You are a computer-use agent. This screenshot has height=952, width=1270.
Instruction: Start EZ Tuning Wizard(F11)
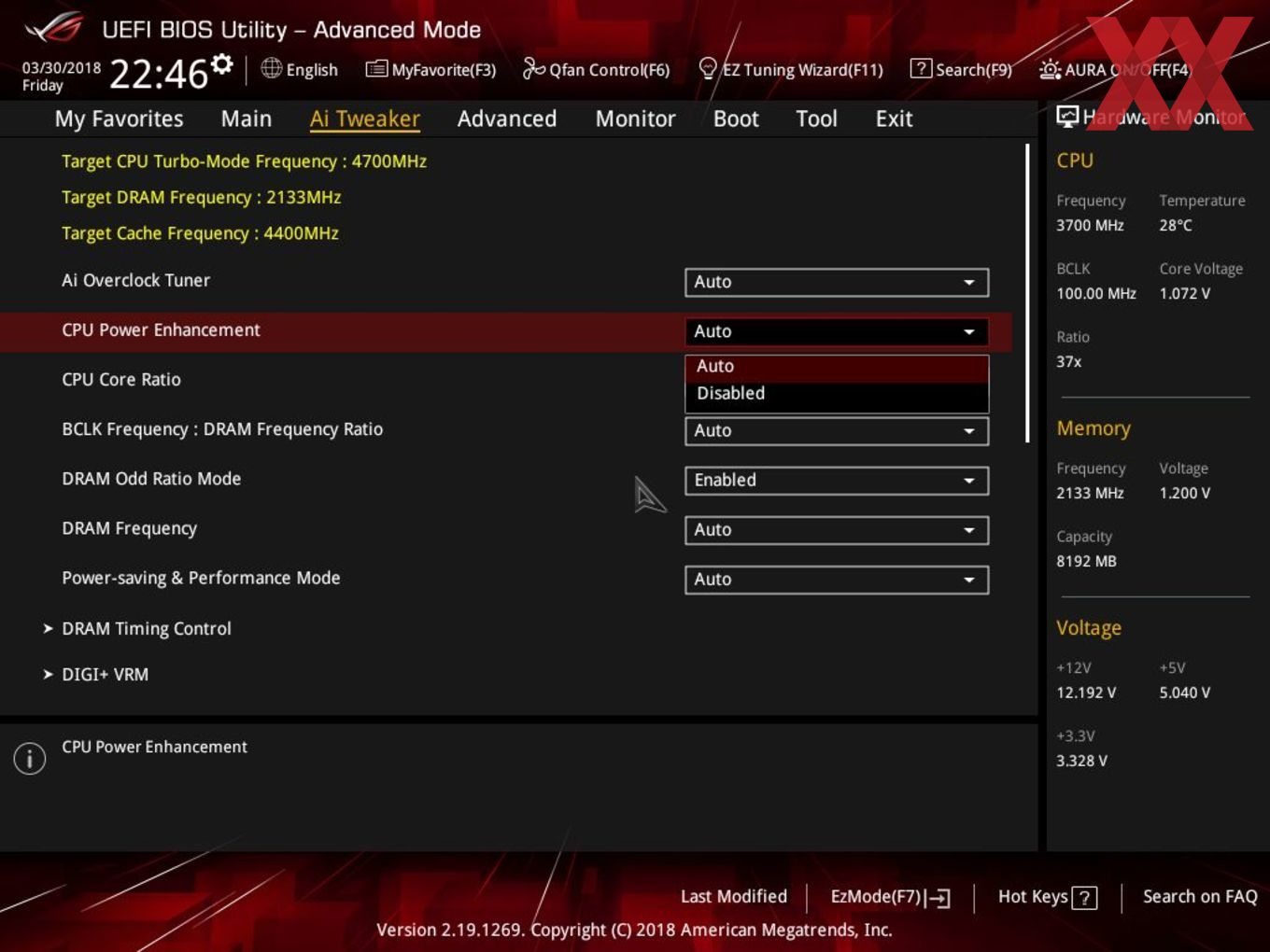[791, 69]
